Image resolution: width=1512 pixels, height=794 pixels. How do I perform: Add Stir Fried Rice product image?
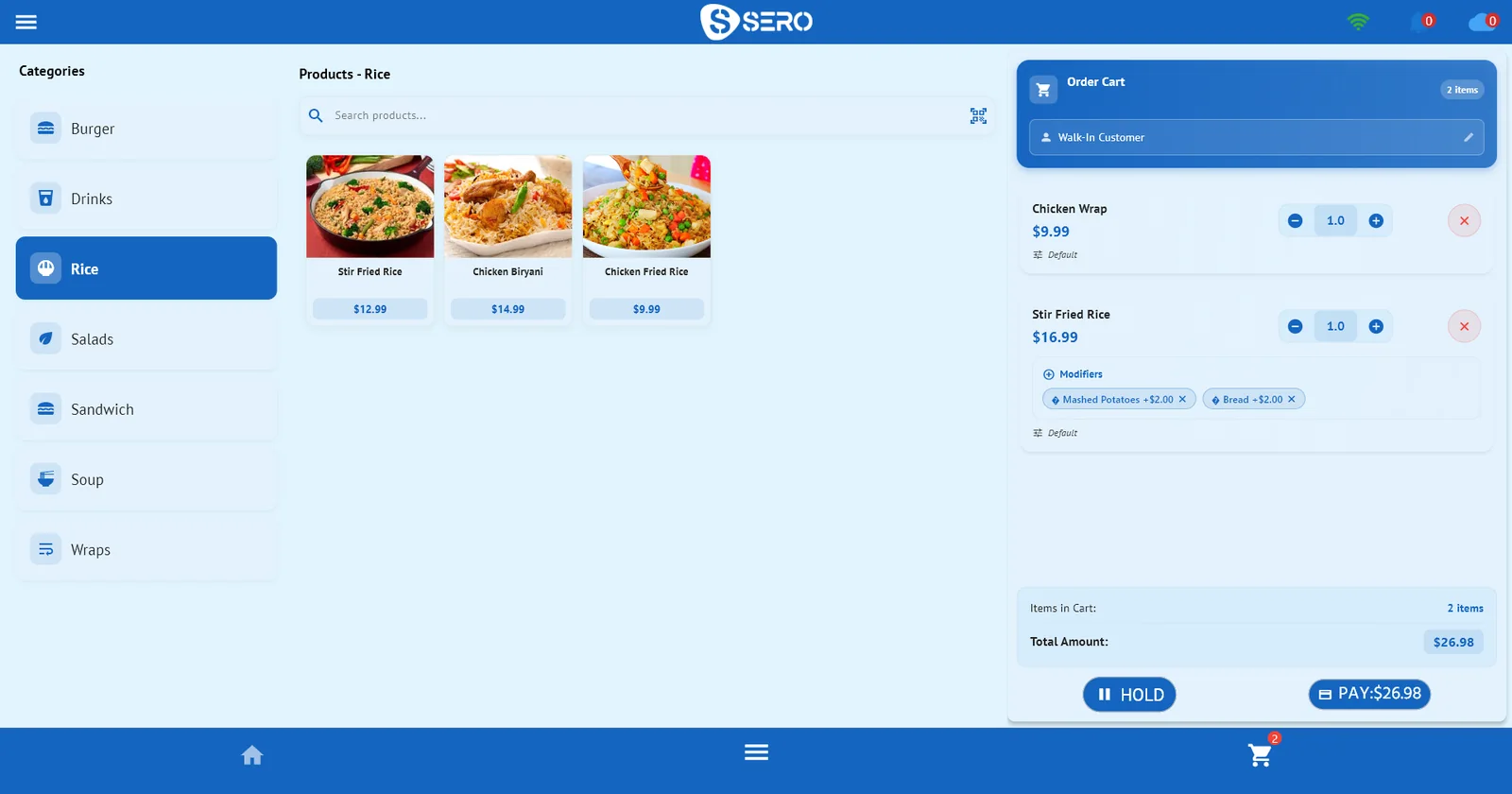pyautogui.click(x=370, y=207)
